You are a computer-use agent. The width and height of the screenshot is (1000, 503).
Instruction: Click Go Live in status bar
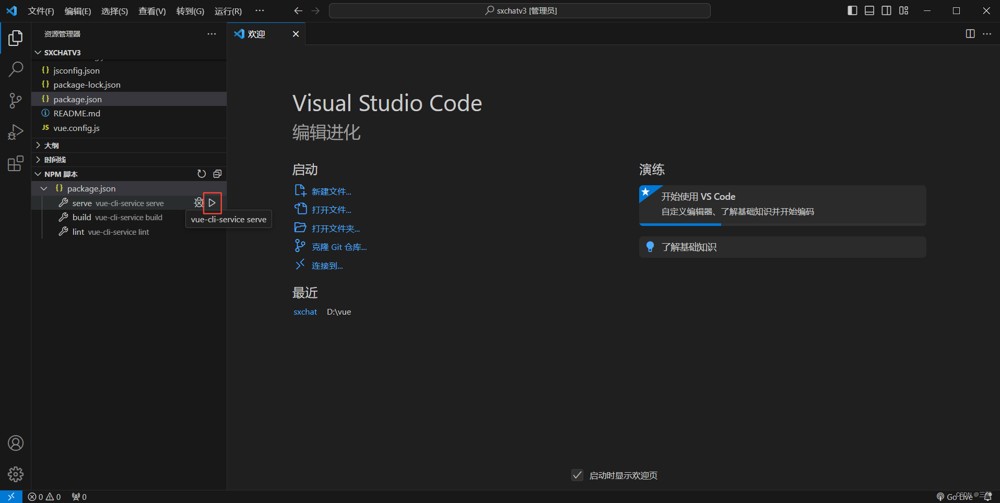[x=954, y=497]
